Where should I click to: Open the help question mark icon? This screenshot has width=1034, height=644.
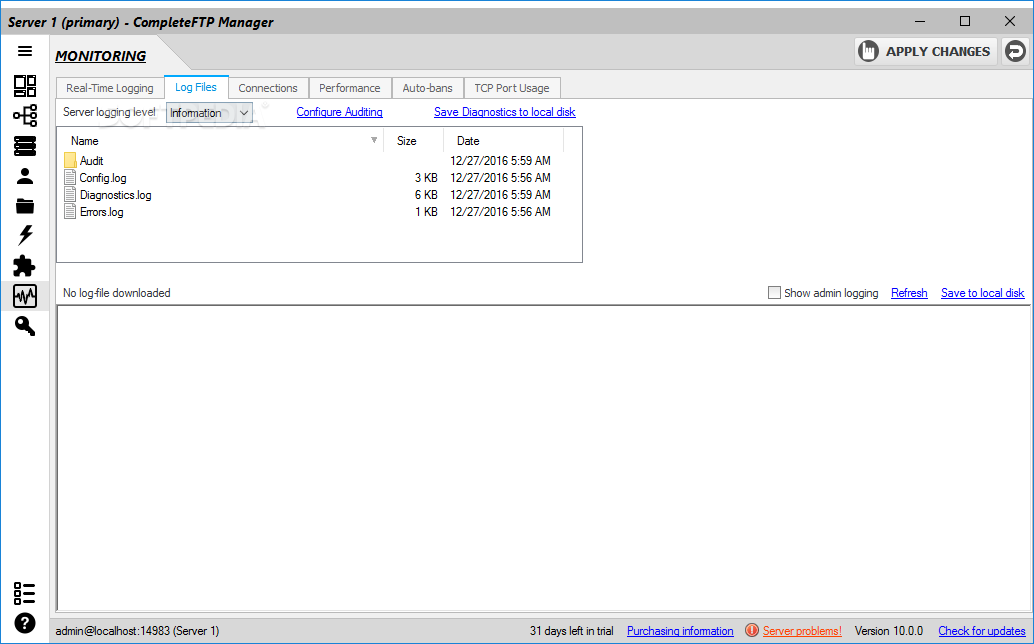25,623
